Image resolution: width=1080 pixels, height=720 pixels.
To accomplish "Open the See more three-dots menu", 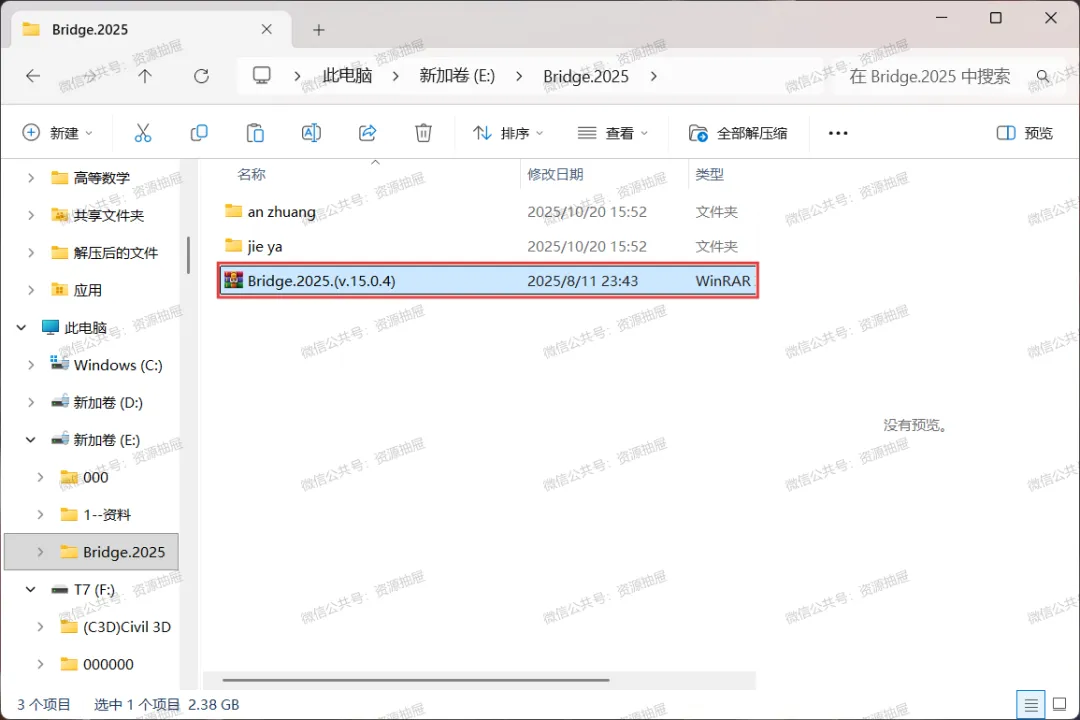I will 838,133.
